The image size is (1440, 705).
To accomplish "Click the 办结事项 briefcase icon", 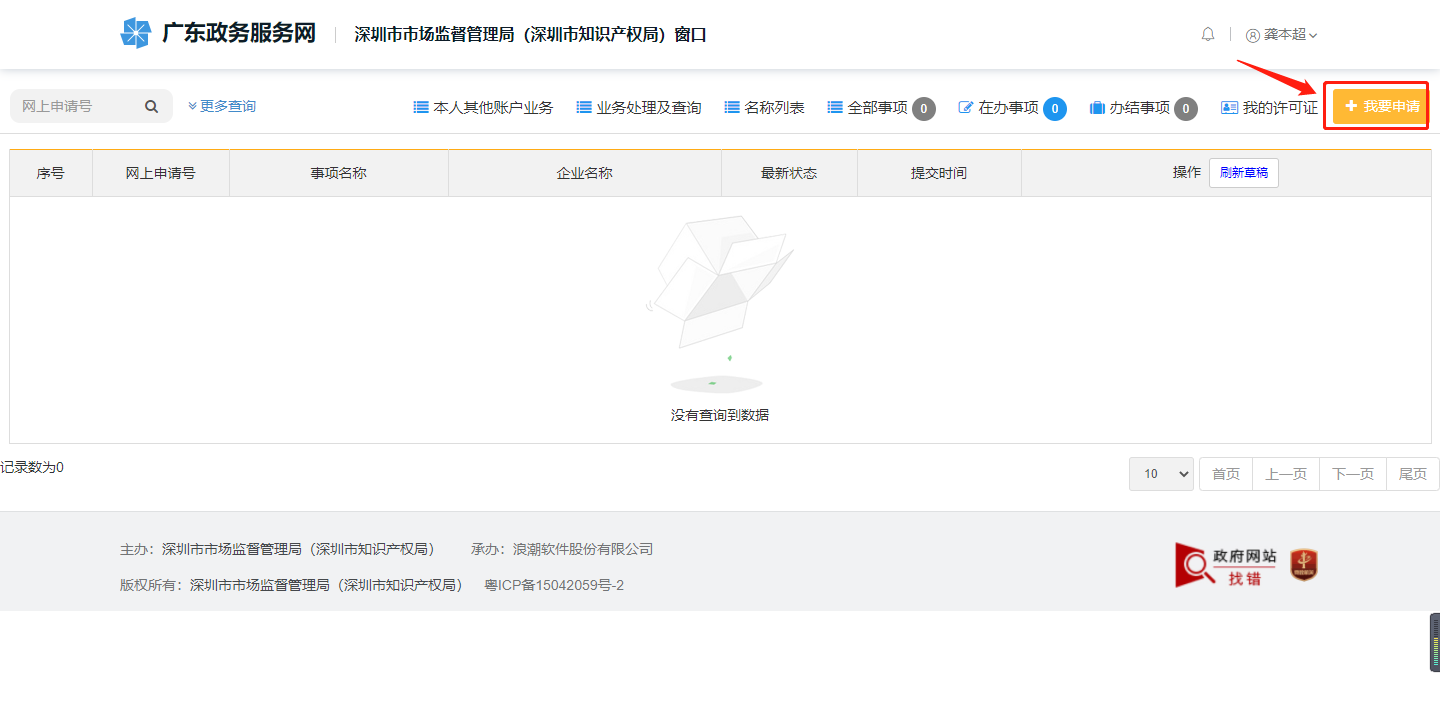I will click(x=1097, y=108).
